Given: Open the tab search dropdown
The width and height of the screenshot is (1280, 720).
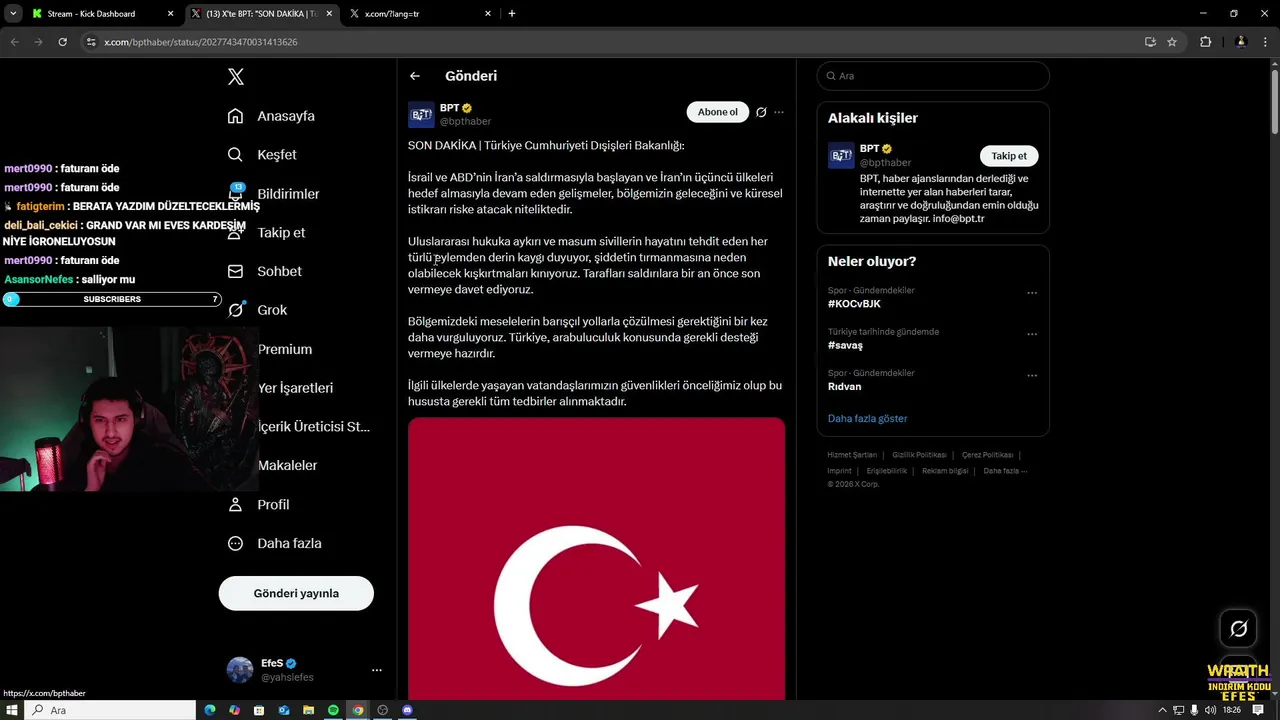Looking at the screenshot, I should point(13,14).
